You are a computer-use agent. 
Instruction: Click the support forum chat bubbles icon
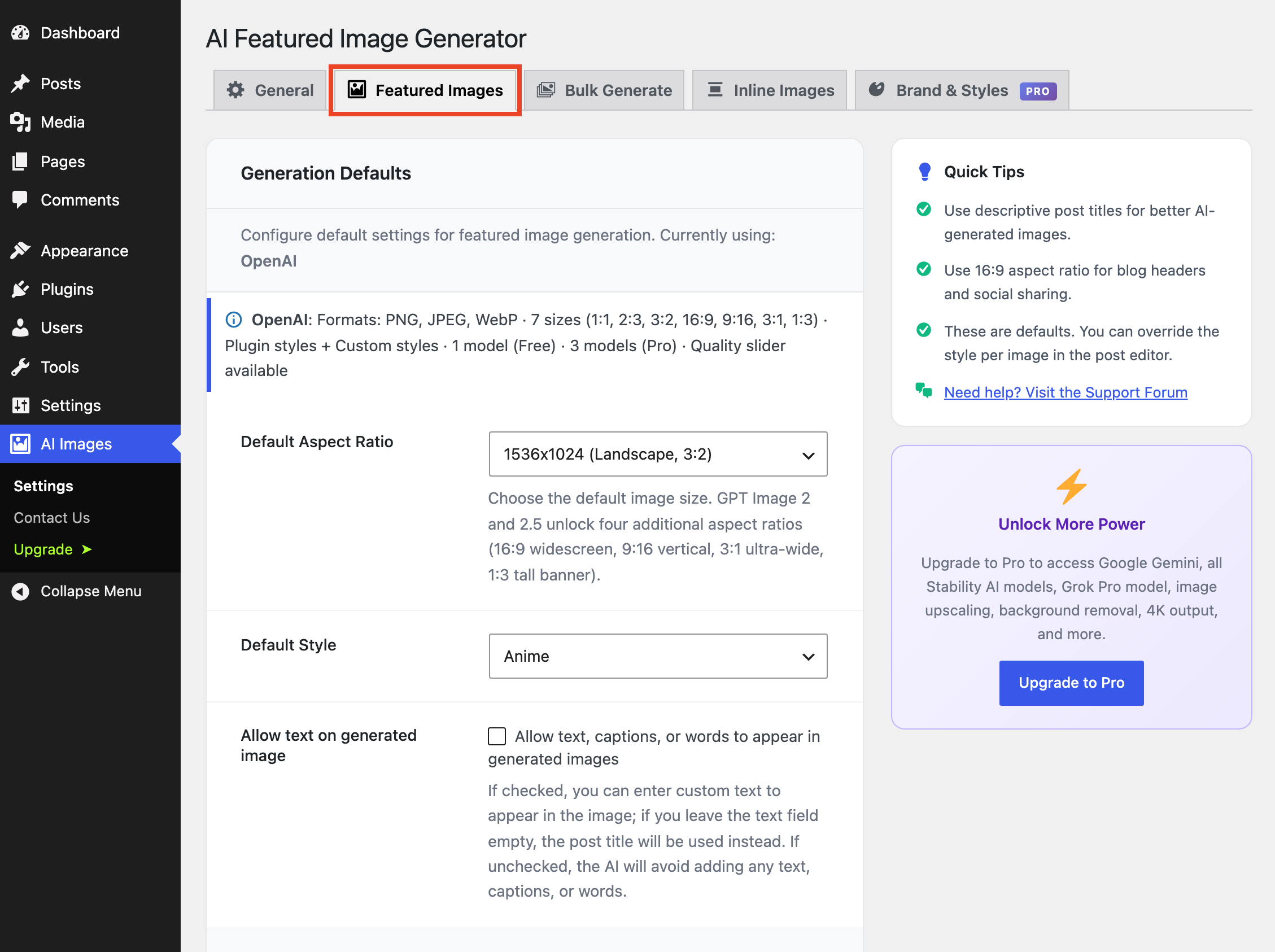click(924, 391)
